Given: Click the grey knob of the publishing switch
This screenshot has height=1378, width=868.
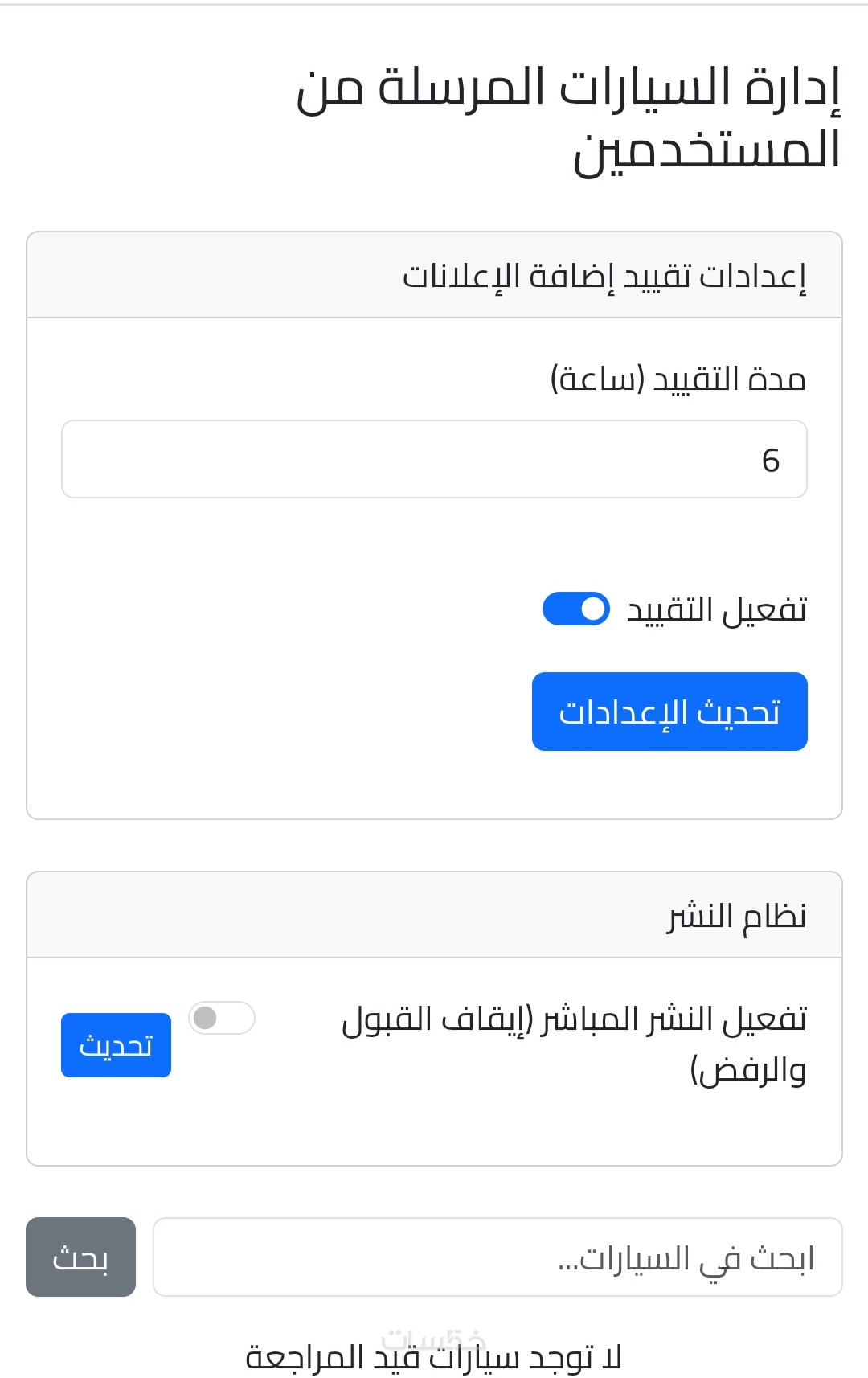Looking at the screenshot, I should tap(206, 1018).
